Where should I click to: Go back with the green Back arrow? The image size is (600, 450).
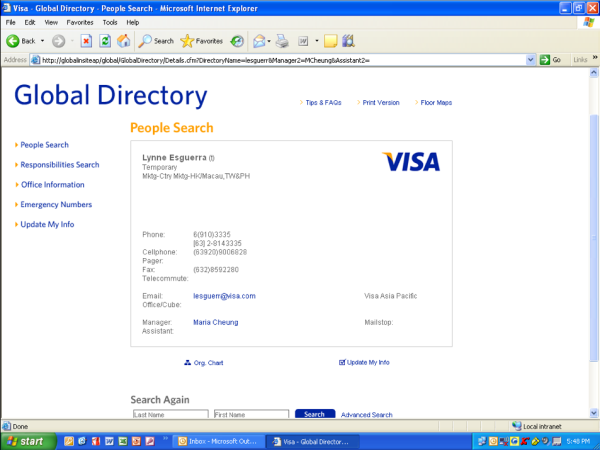point(21,41)
